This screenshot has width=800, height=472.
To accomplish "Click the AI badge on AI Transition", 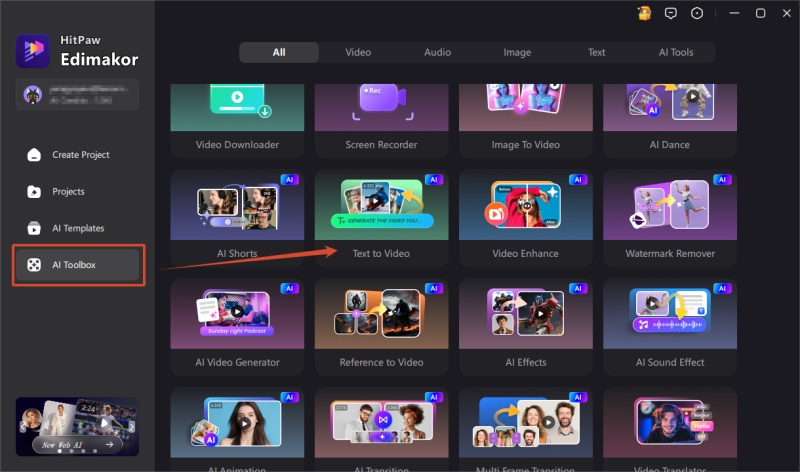I will [434, 397].
